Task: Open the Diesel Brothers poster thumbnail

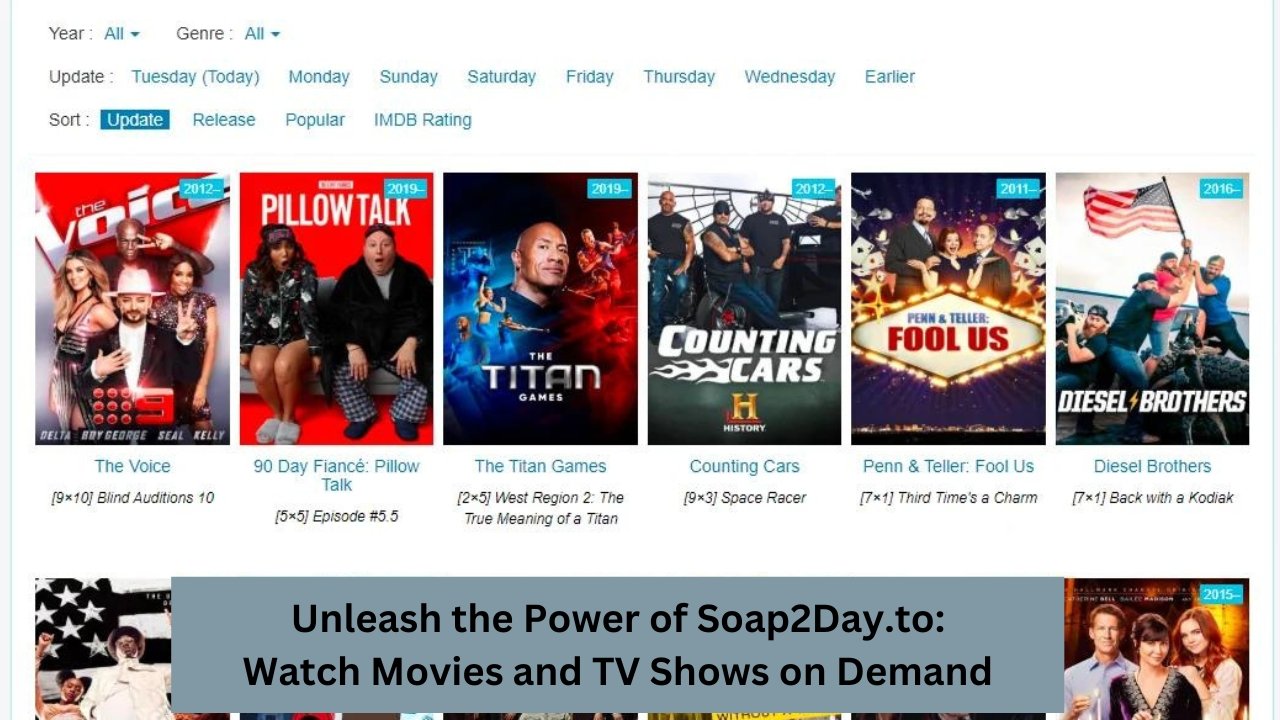Action: click(x=1152, y=309)
